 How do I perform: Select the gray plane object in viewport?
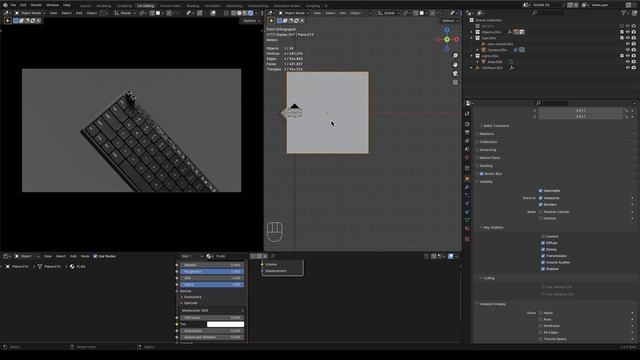[327, 113]
